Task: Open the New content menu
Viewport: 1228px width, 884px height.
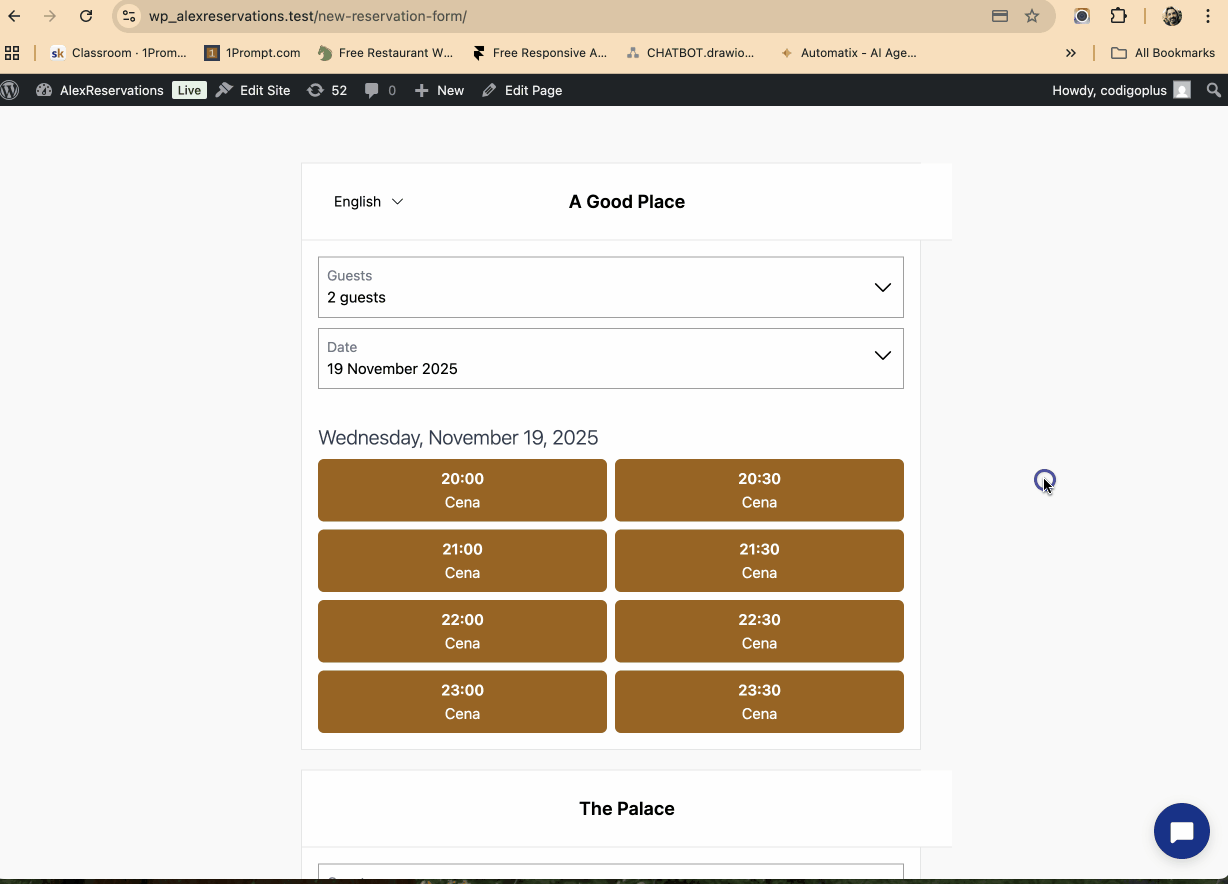Action: coord(439,90)
